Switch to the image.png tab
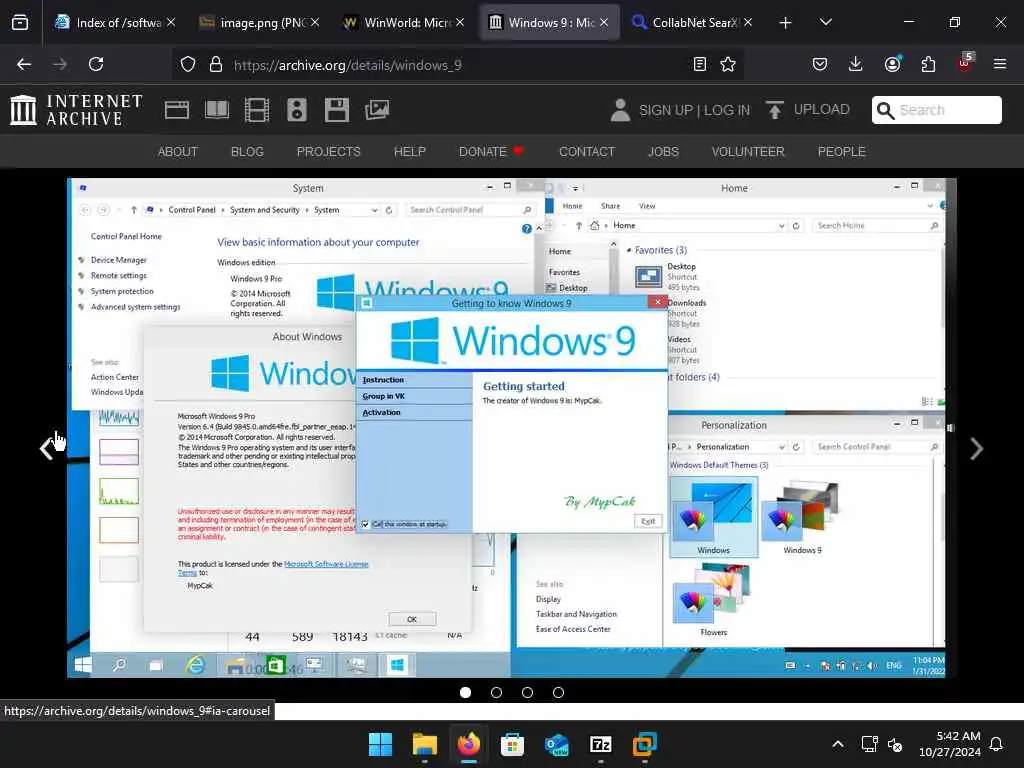Screen dimensions: 1024x768 [259, 23]
